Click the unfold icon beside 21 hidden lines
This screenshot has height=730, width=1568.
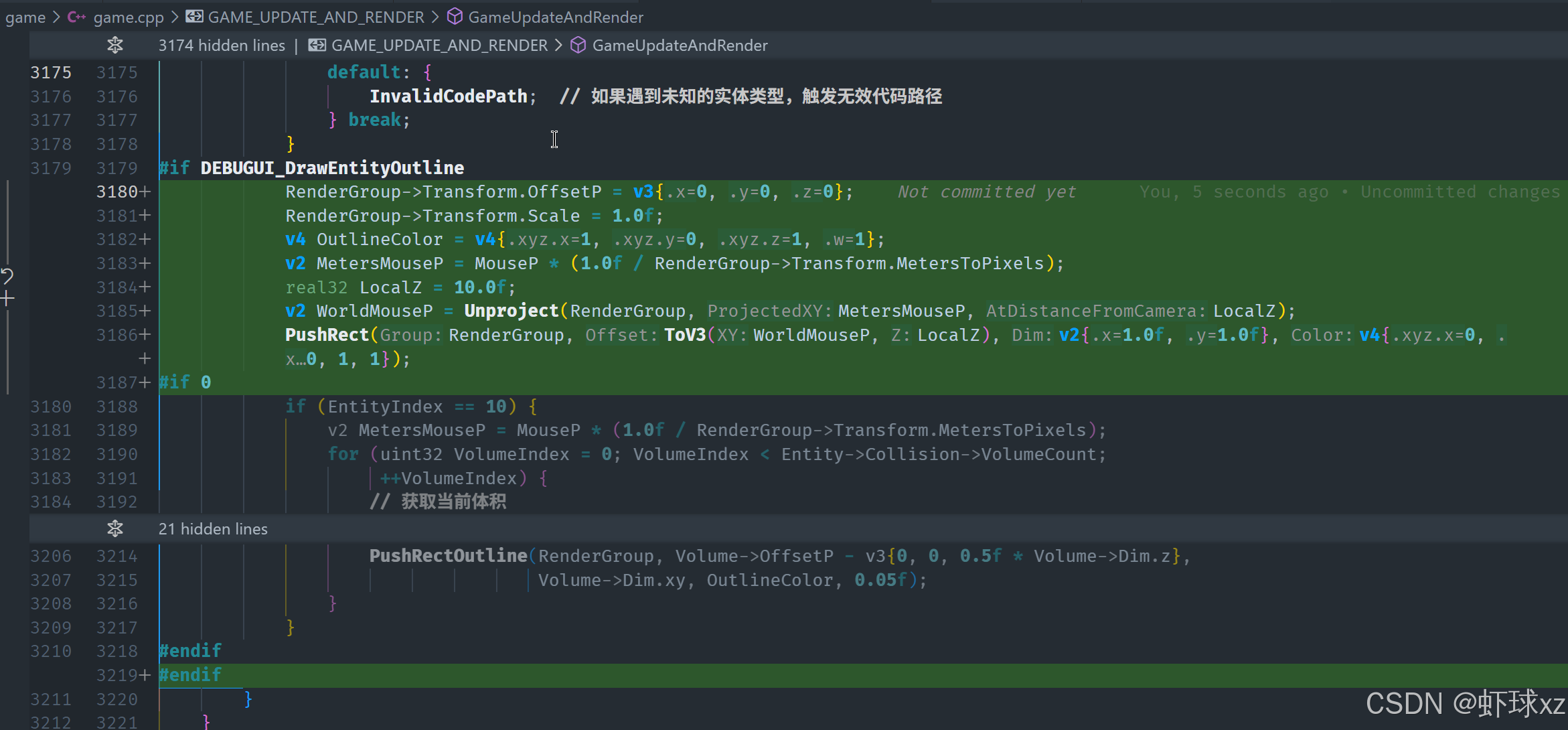[x=115, y=528]
